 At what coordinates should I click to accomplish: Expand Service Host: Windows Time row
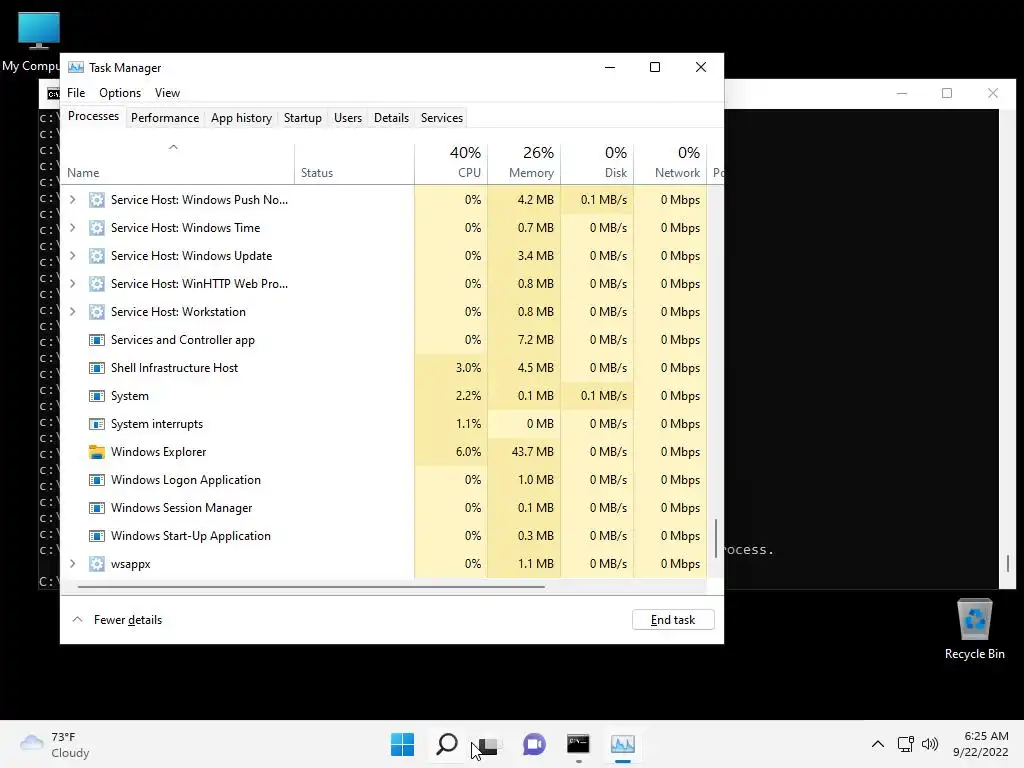pos(72,228)
